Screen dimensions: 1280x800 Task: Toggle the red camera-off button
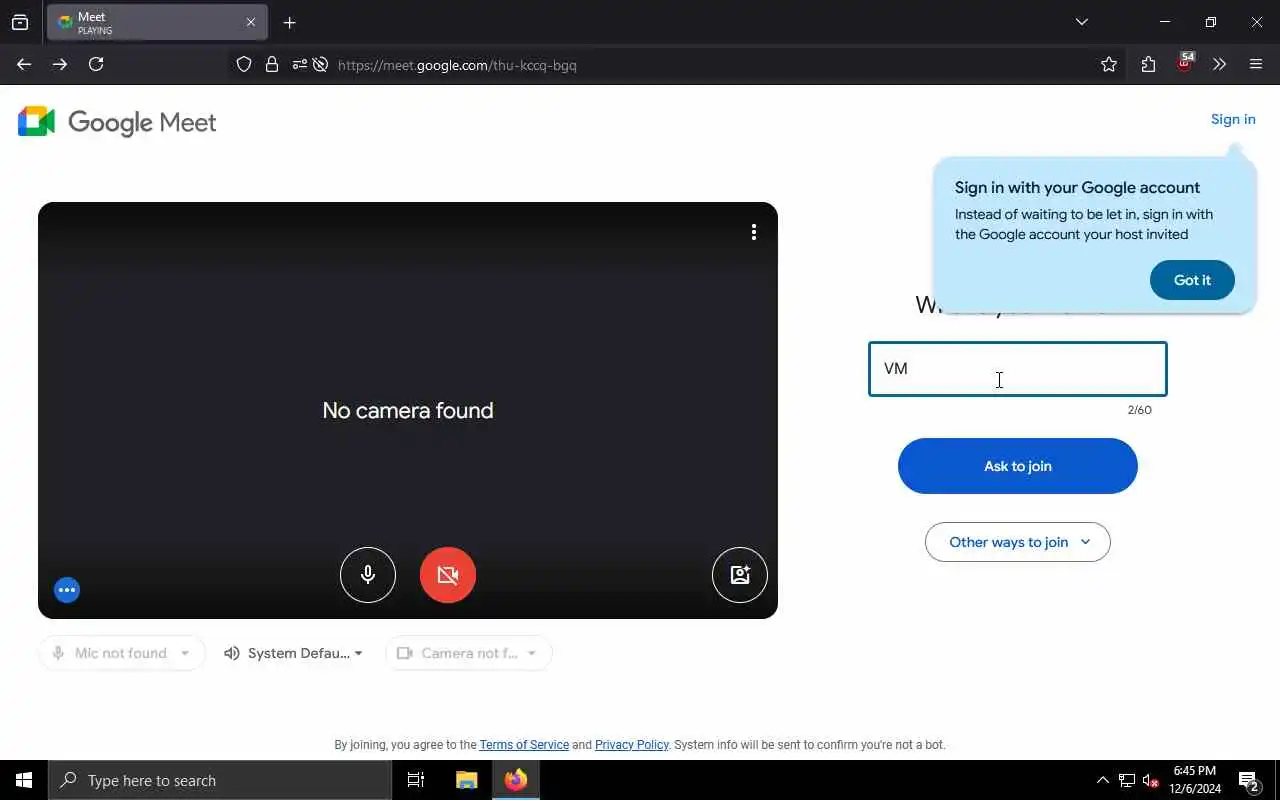[448, 575]
